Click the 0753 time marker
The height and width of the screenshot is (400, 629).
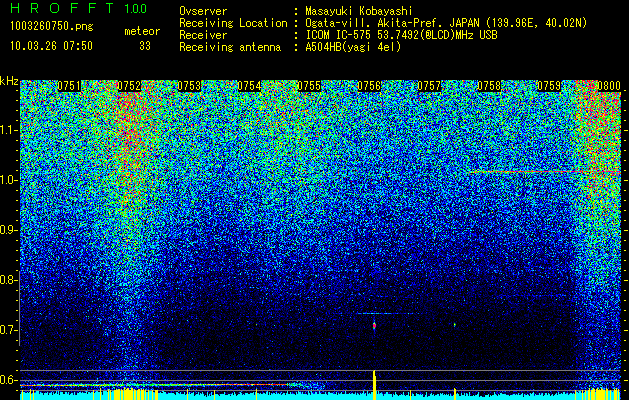coord(189,86)
